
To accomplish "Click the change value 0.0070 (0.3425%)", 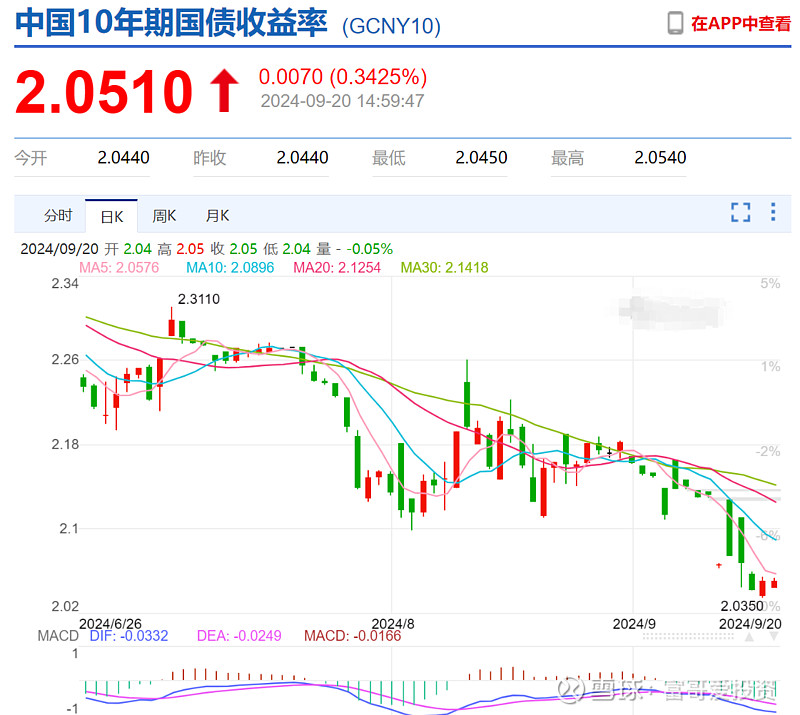I will pyautogui.click(x=343, y=77).
